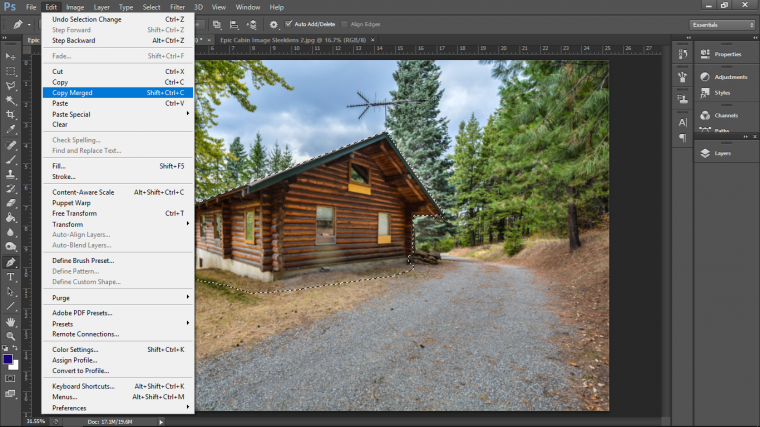The image size is (760, 427).
Task: Select the Brush tool
Action: coord(10,159)
